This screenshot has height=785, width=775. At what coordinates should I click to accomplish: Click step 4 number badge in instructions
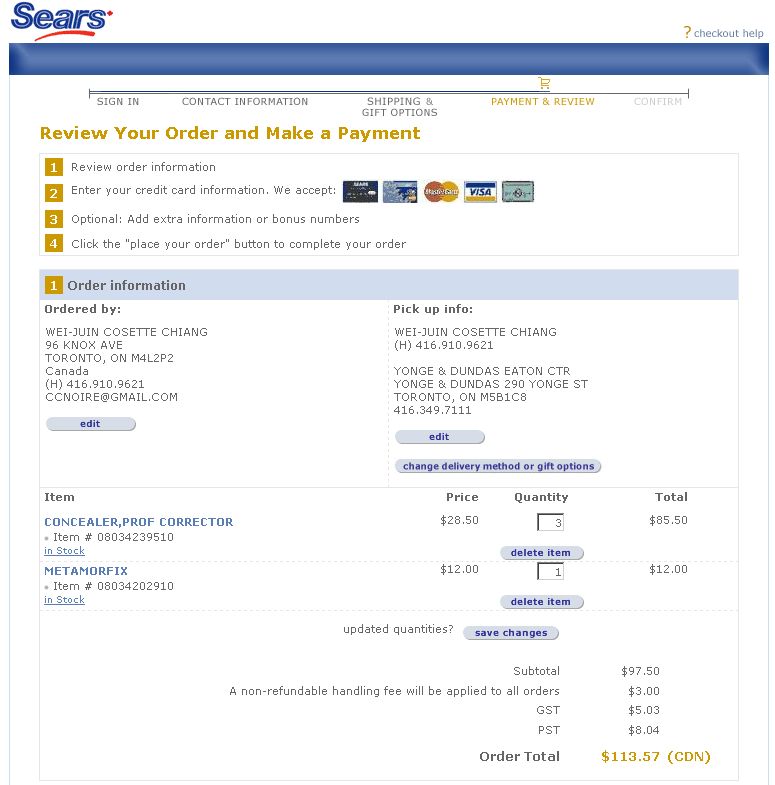(x=54, y=243)
